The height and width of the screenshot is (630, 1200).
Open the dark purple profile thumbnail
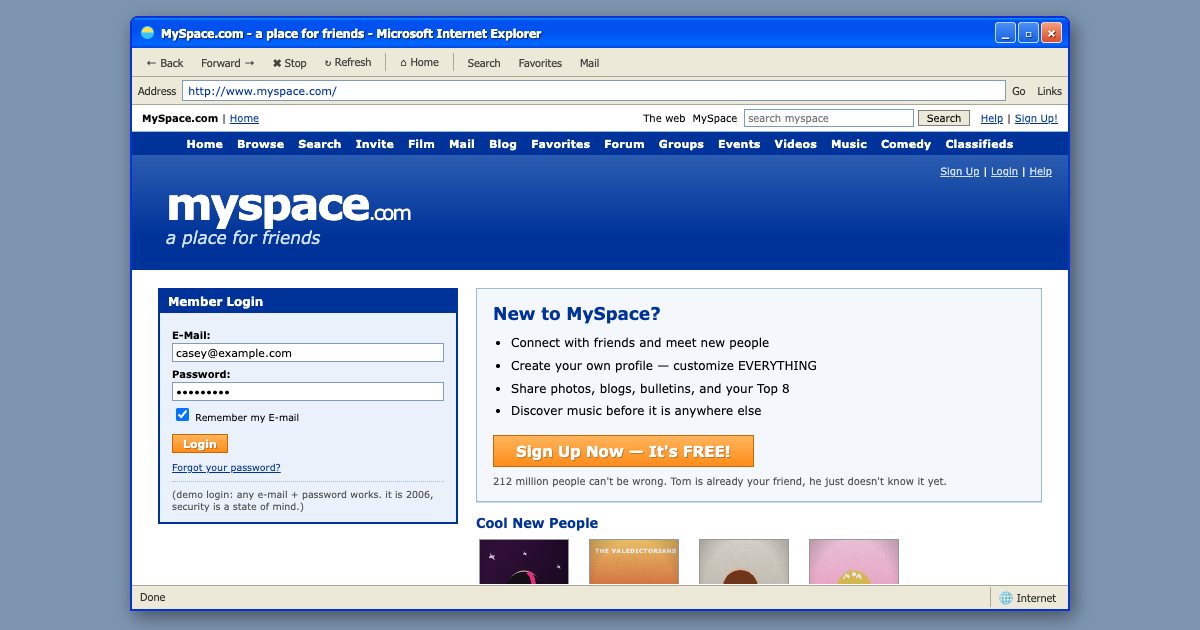pos(524,562)
